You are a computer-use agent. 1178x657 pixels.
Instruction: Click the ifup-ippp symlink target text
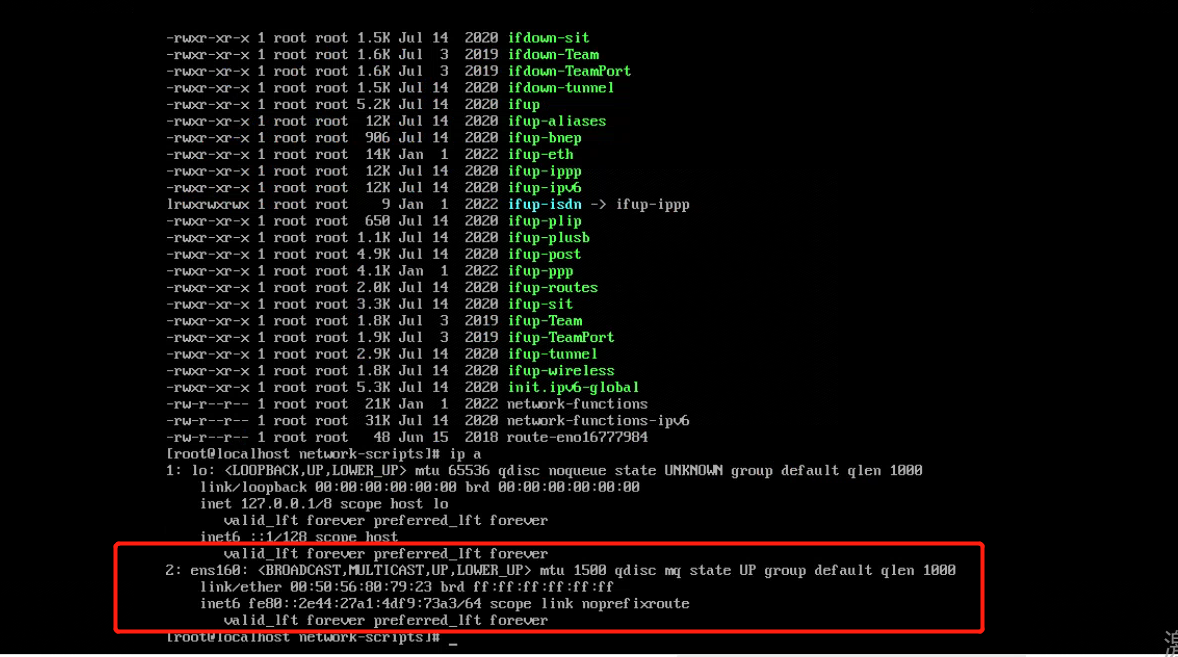(x=652, y=204)
